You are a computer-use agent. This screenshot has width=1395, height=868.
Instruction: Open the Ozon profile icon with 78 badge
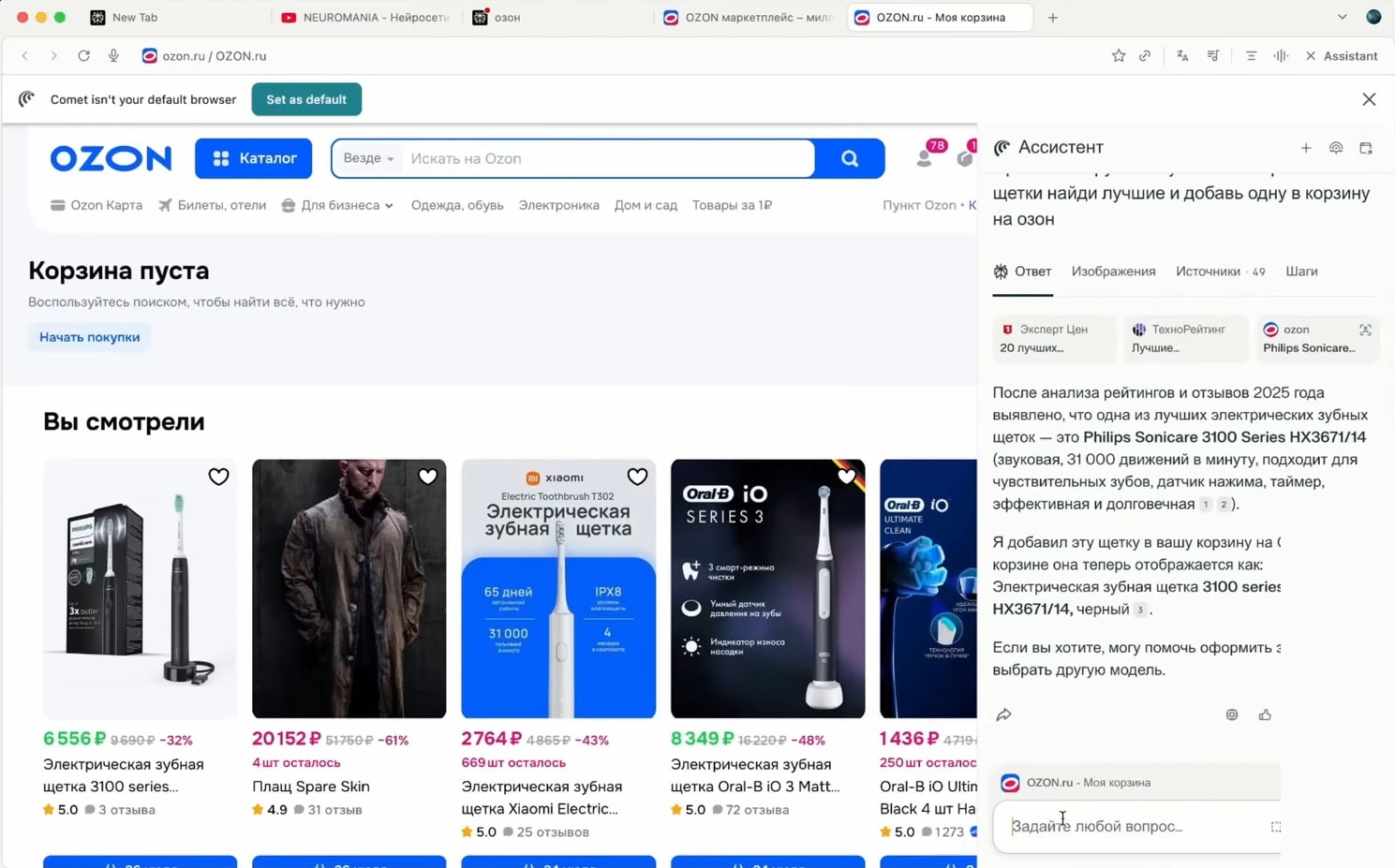[925, 158]
